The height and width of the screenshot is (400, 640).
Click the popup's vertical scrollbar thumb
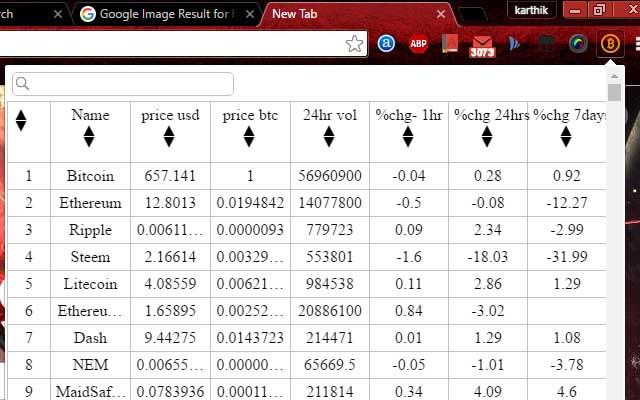(614, 93)
